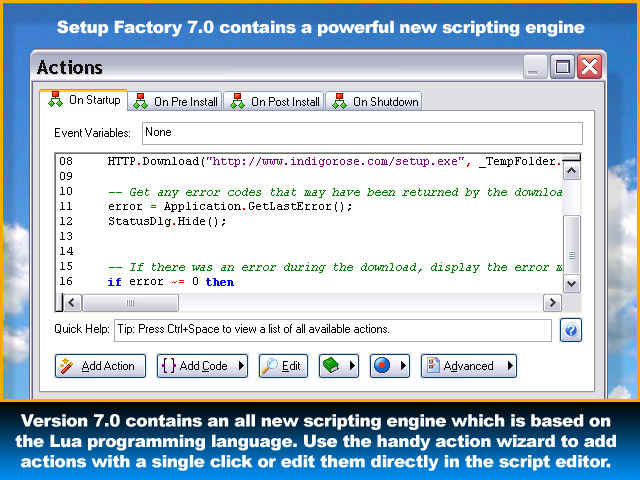Screen dimensions: 640x480
Task: Click the magic wand icon on Add Action
Action: tap(67, 366)
